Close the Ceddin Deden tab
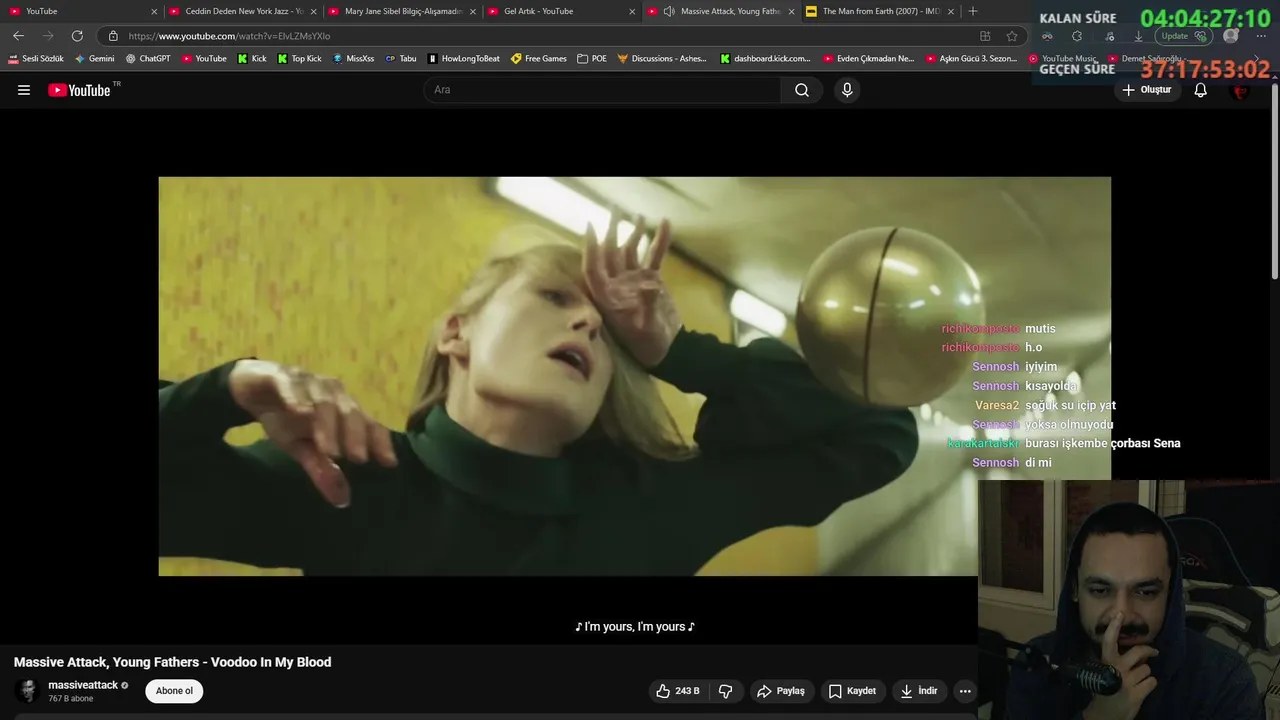This screenshot has width=1280, height=720. 314,12
